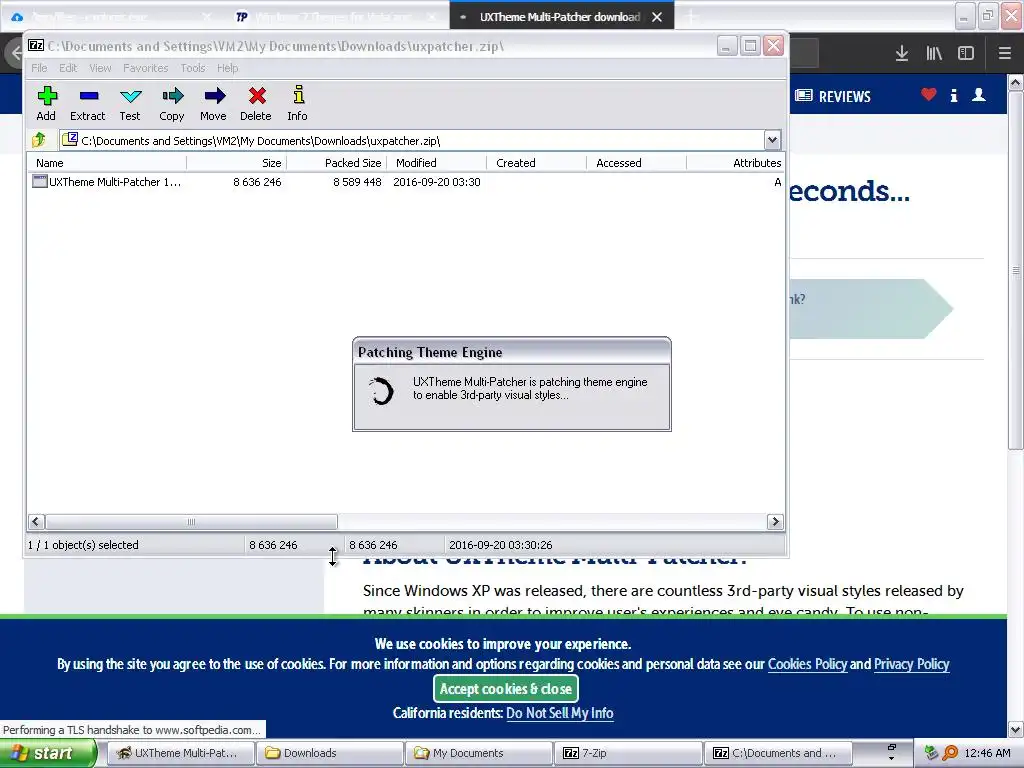Go up one folder level icon
Viewport: 1024px width, 768px height.
pos(39,140)
